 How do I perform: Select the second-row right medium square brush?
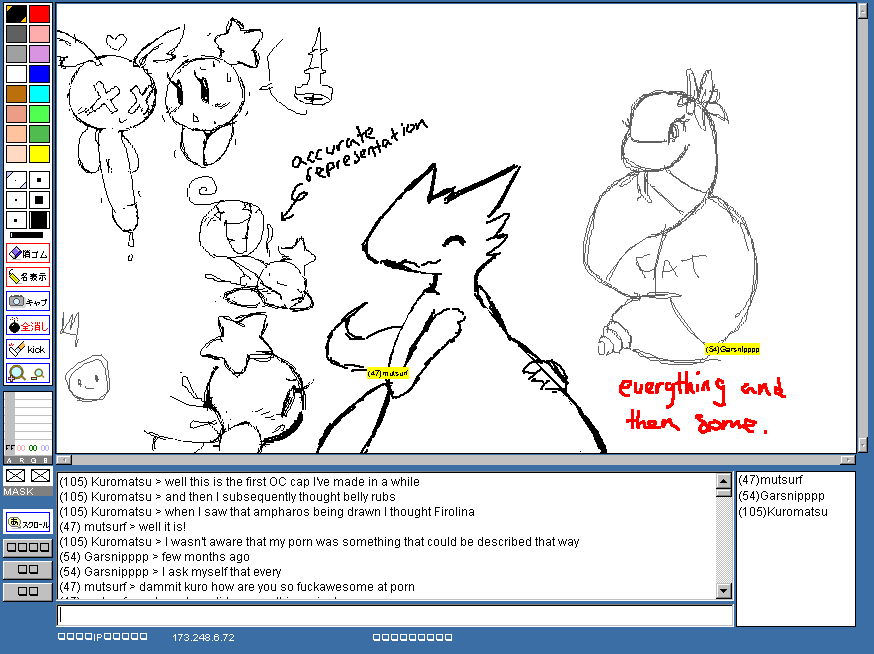pyautogui.click(x=39, y=200)
